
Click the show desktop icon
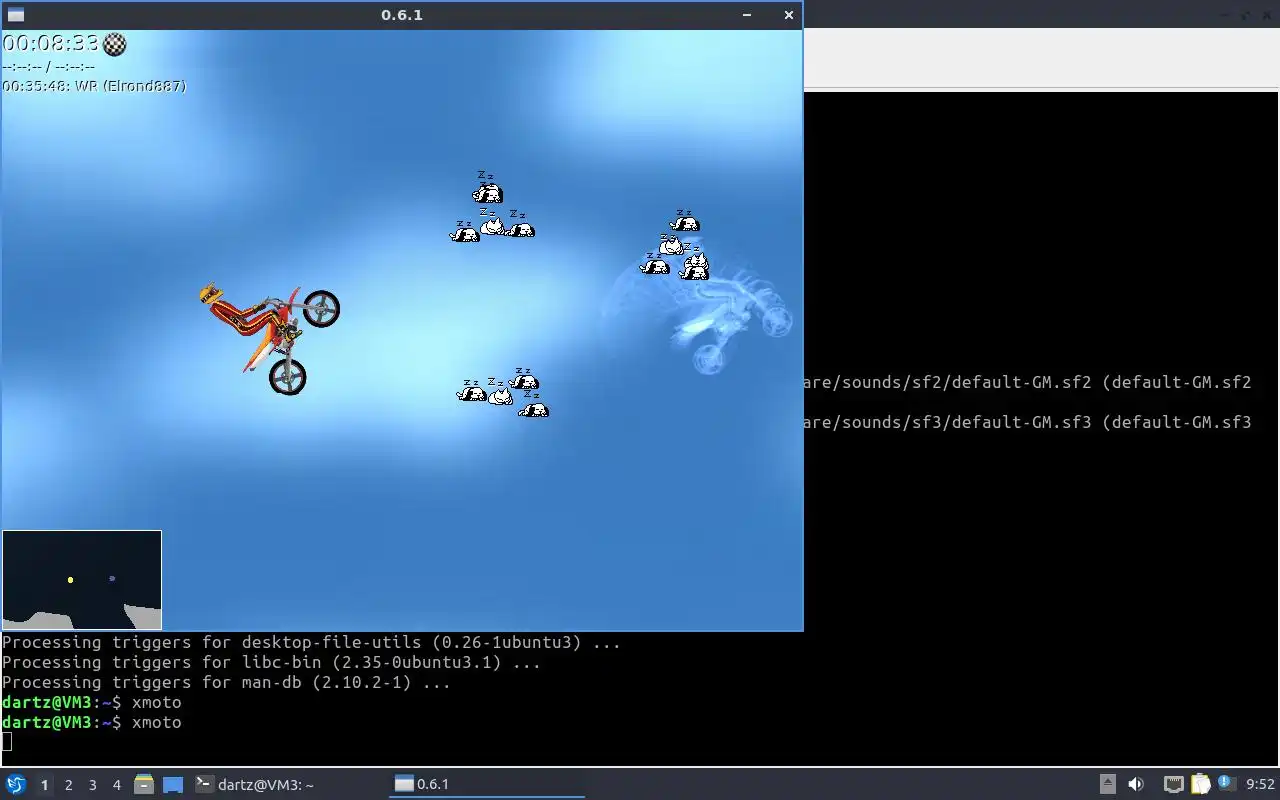click(173, 784)
